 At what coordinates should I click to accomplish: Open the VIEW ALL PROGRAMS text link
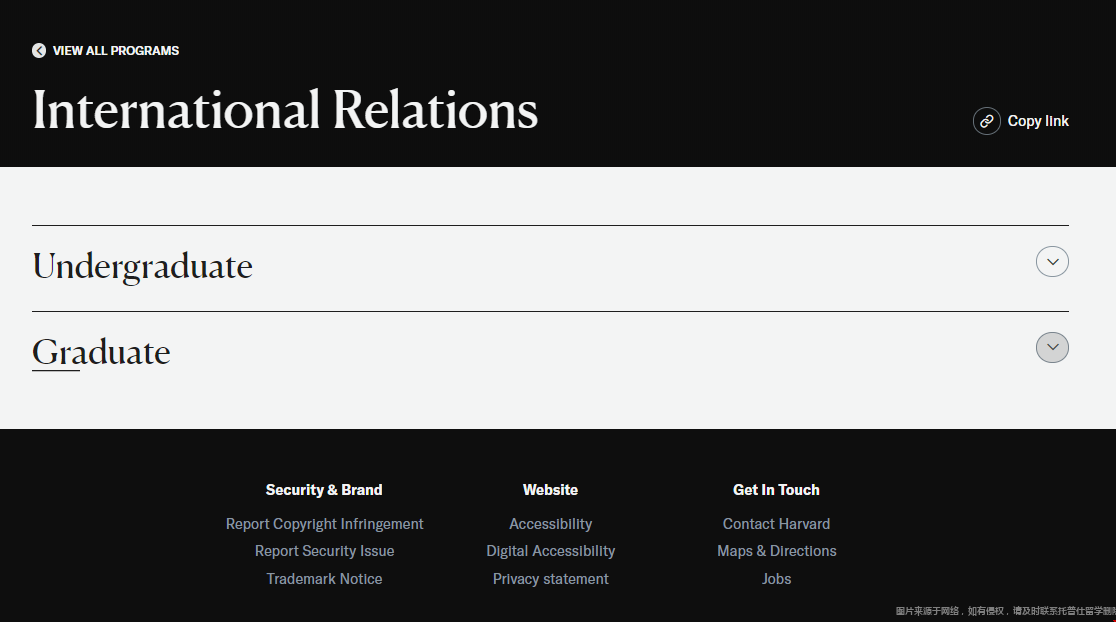[x=115, y=51]
